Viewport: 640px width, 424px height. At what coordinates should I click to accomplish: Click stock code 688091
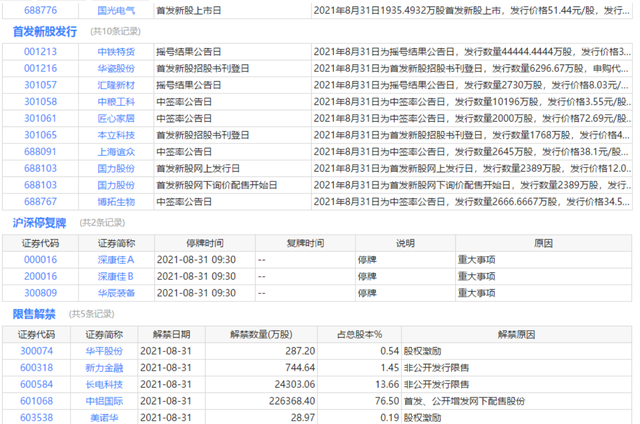coord(40,152)
